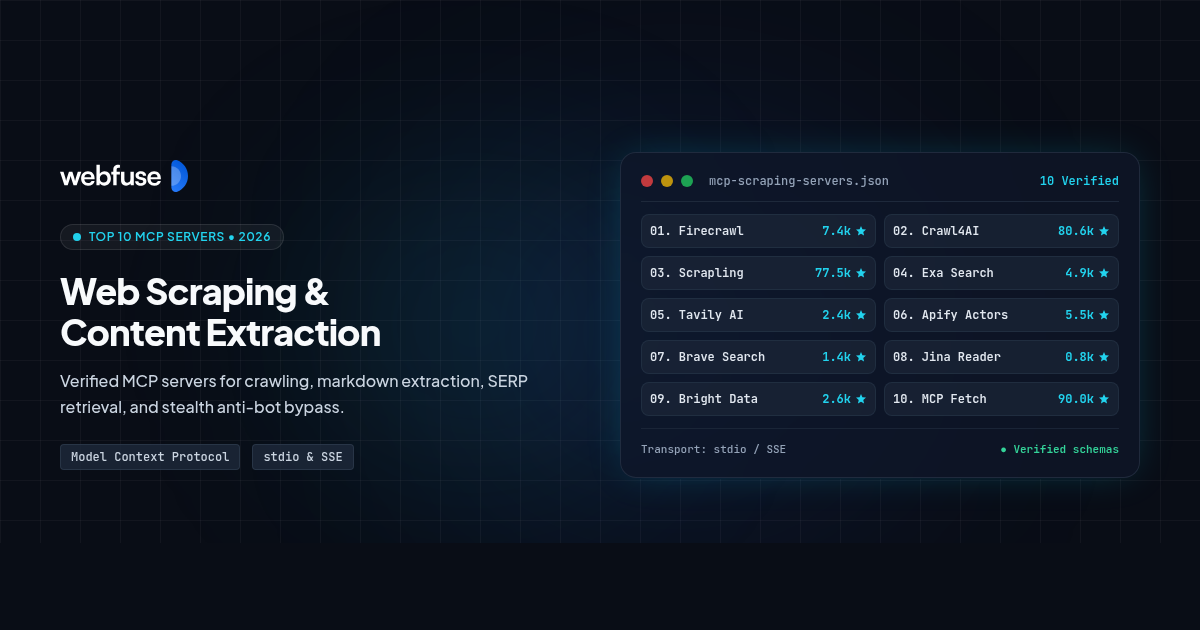The image size is (1200, 630).
Task: Open the 06. Apify Actors entry
Action: 1001,315
